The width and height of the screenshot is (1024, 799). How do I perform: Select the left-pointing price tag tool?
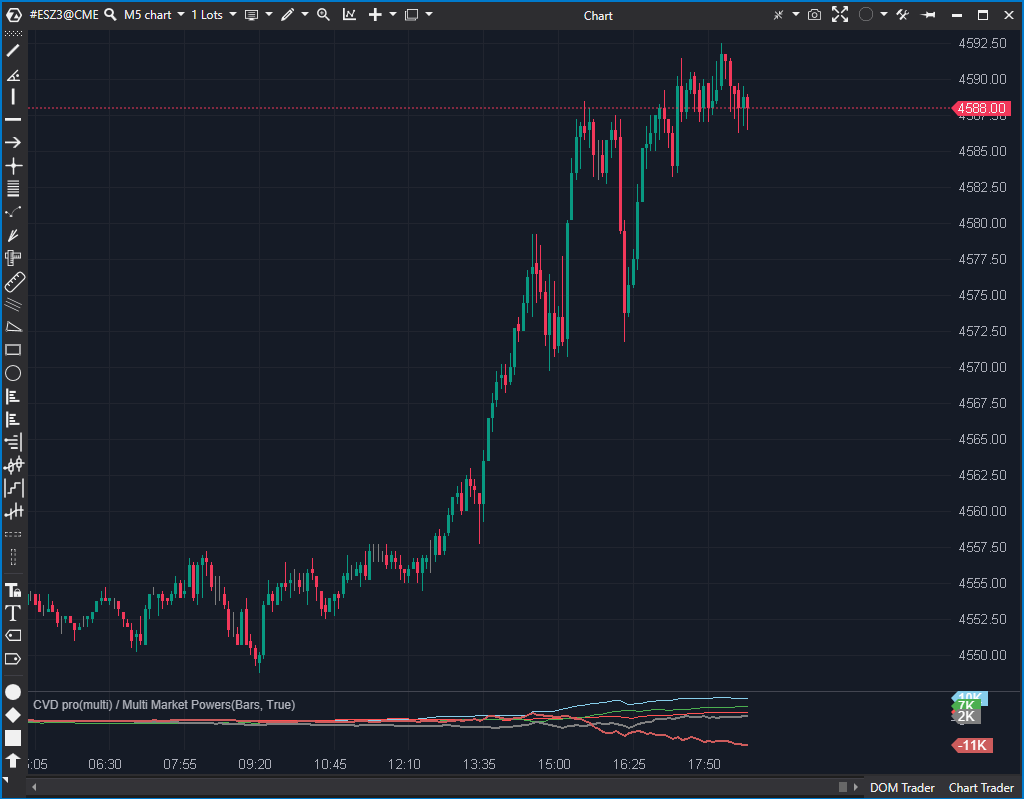click(13, 636)
